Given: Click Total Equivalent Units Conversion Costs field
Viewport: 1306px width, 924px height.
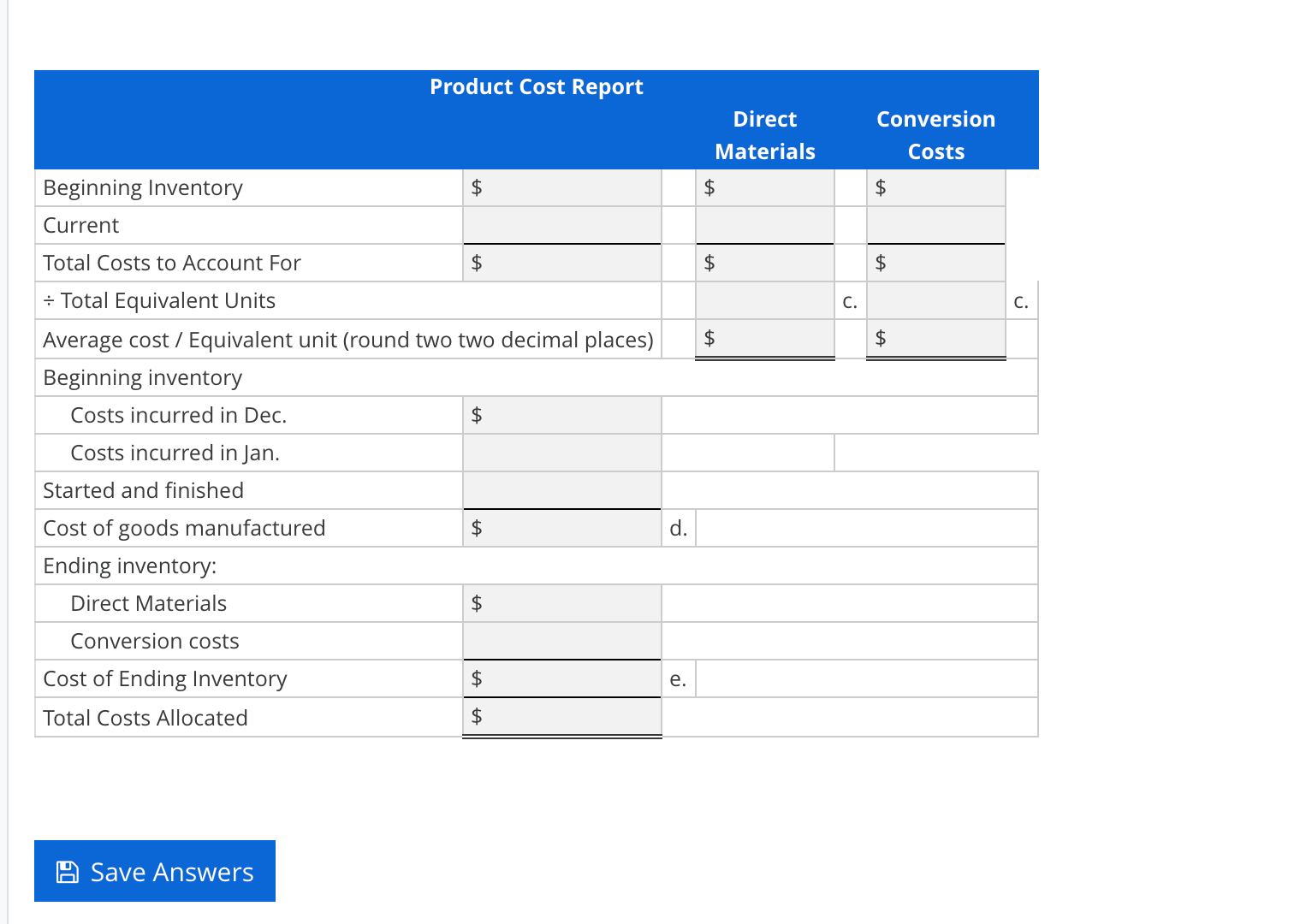Looking at the screenshot, I should pyautogui.click(x=936, y=300).
